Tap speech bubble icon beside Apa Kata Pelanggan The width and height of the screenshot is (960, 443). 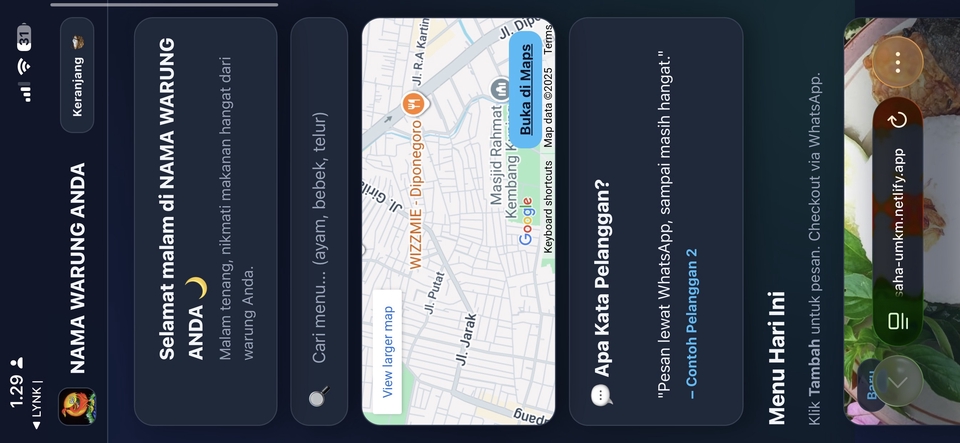coord(601,395)
